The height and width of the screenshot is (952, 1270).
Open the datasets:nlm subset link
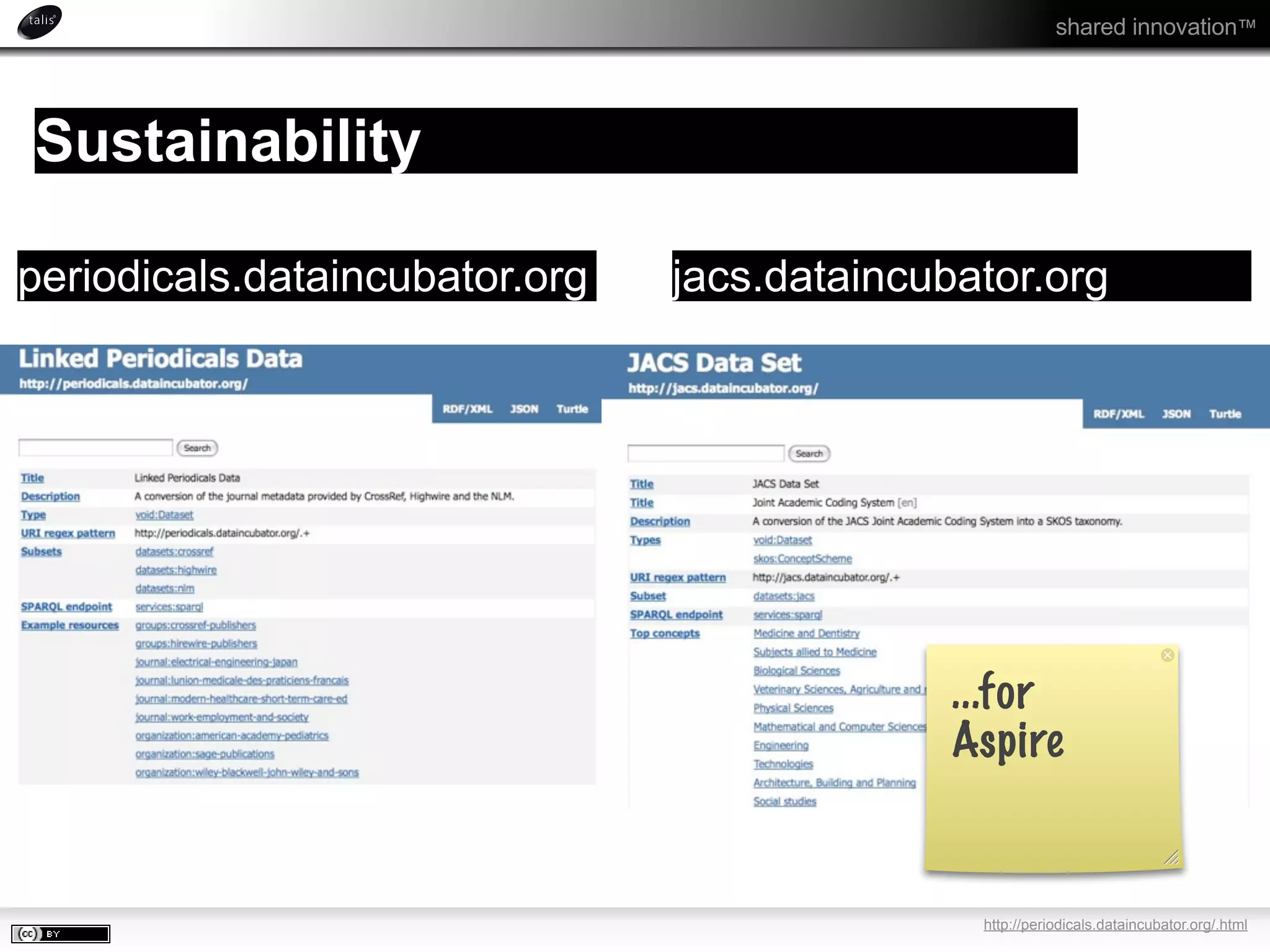coord(165,589)
